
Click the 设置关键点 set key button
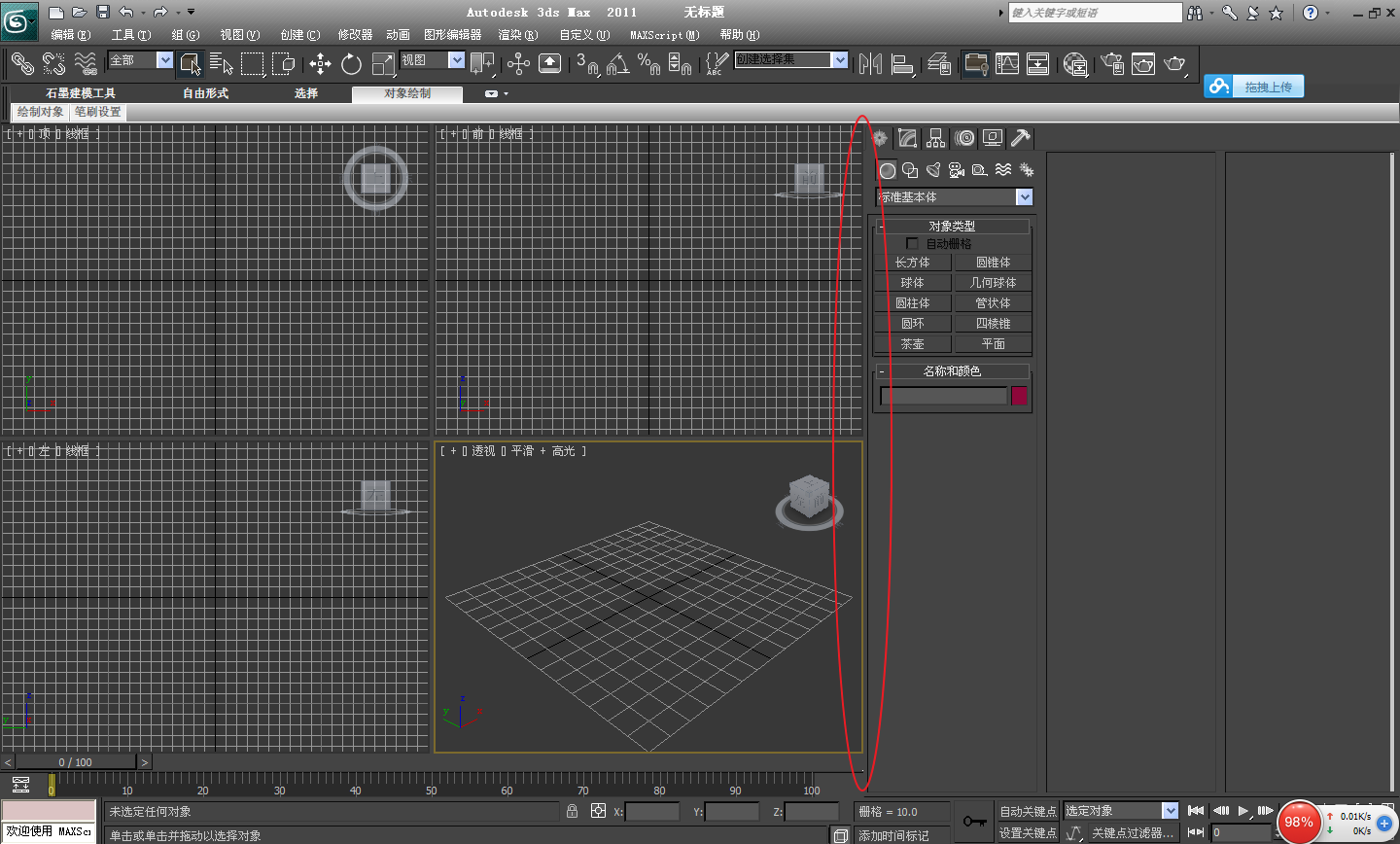click(x=1028, y=833)
